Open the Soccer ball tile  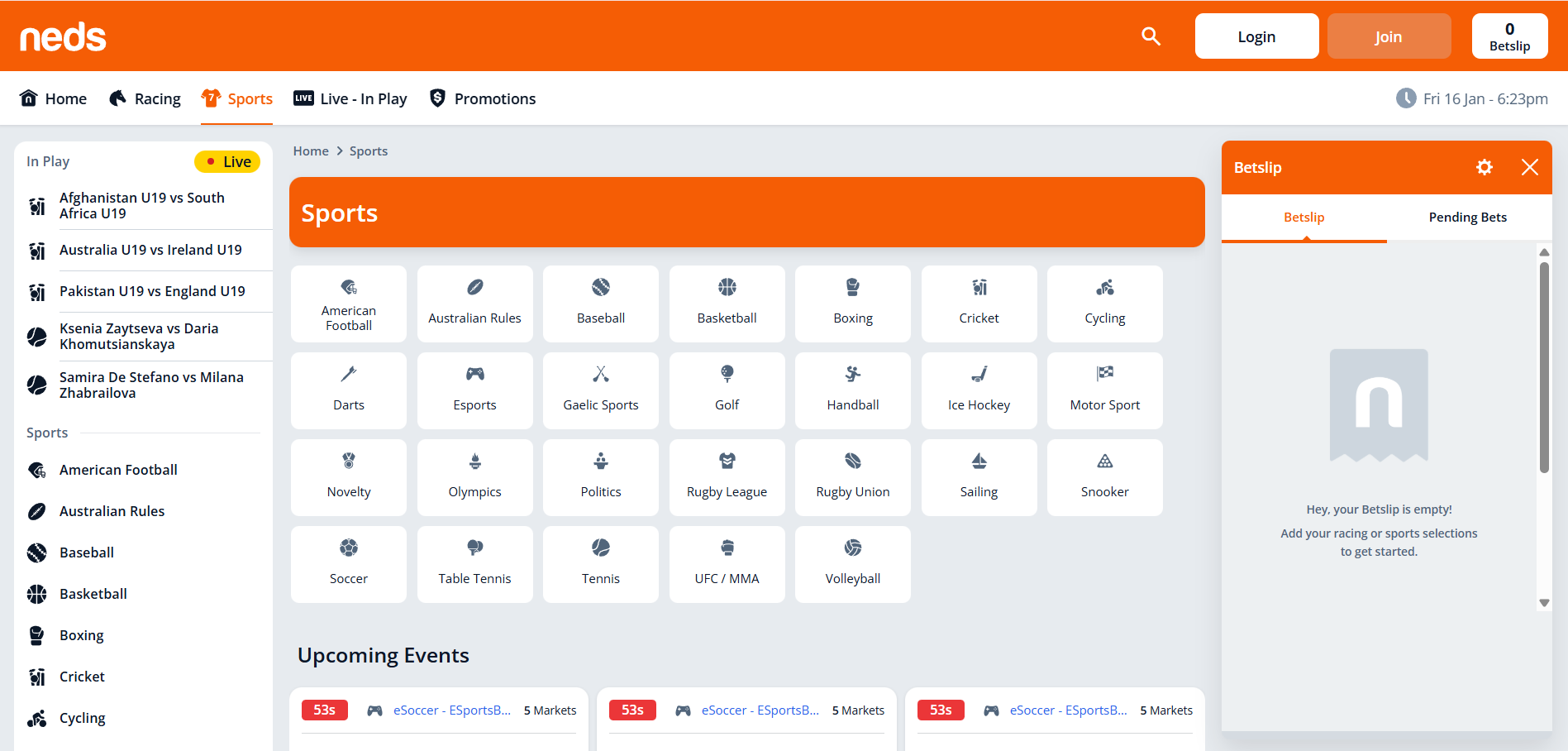click(x=349, y=564)
